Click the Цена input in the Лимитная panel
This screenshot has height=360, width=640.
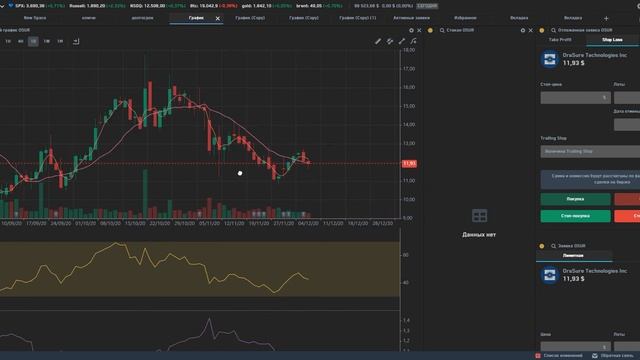[x=576, y=347]
